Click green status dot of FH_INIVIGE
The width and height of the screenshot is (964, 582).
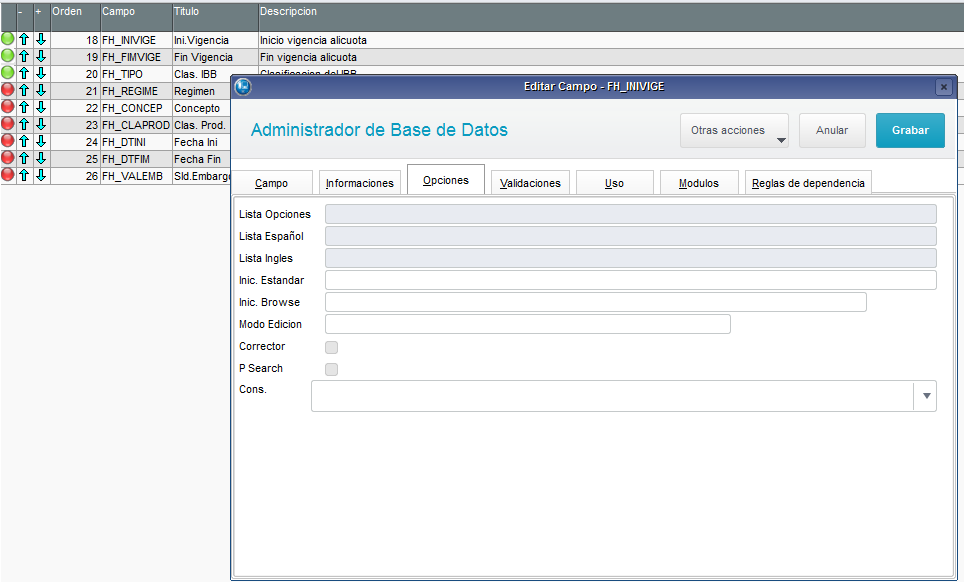(x=7, y=39)
